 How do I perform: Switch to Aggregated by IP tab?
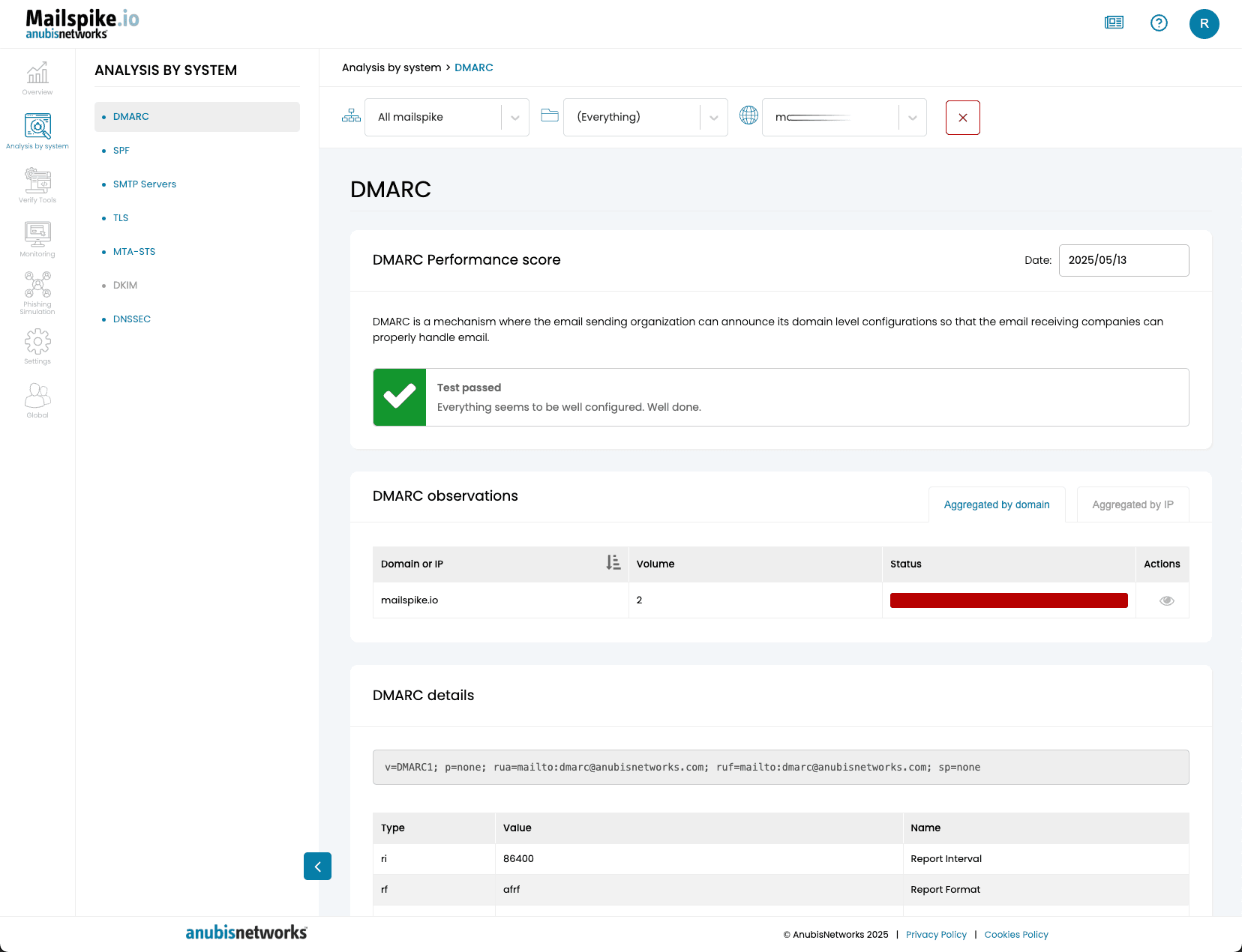(1132, 504)
